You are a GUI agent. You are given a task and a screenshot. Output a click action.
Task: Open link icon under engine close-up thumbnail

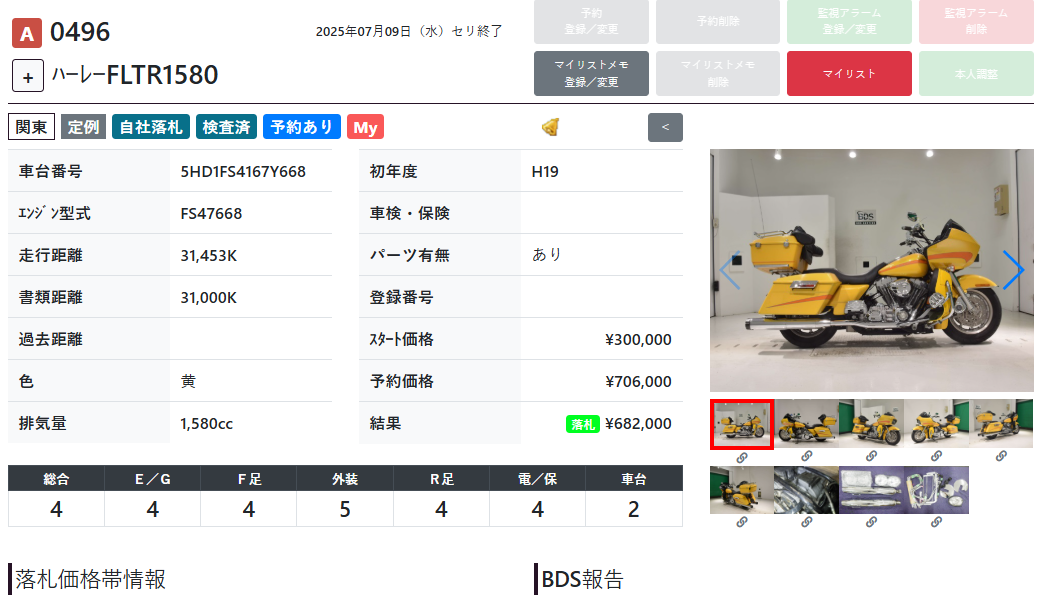point(807,522)
